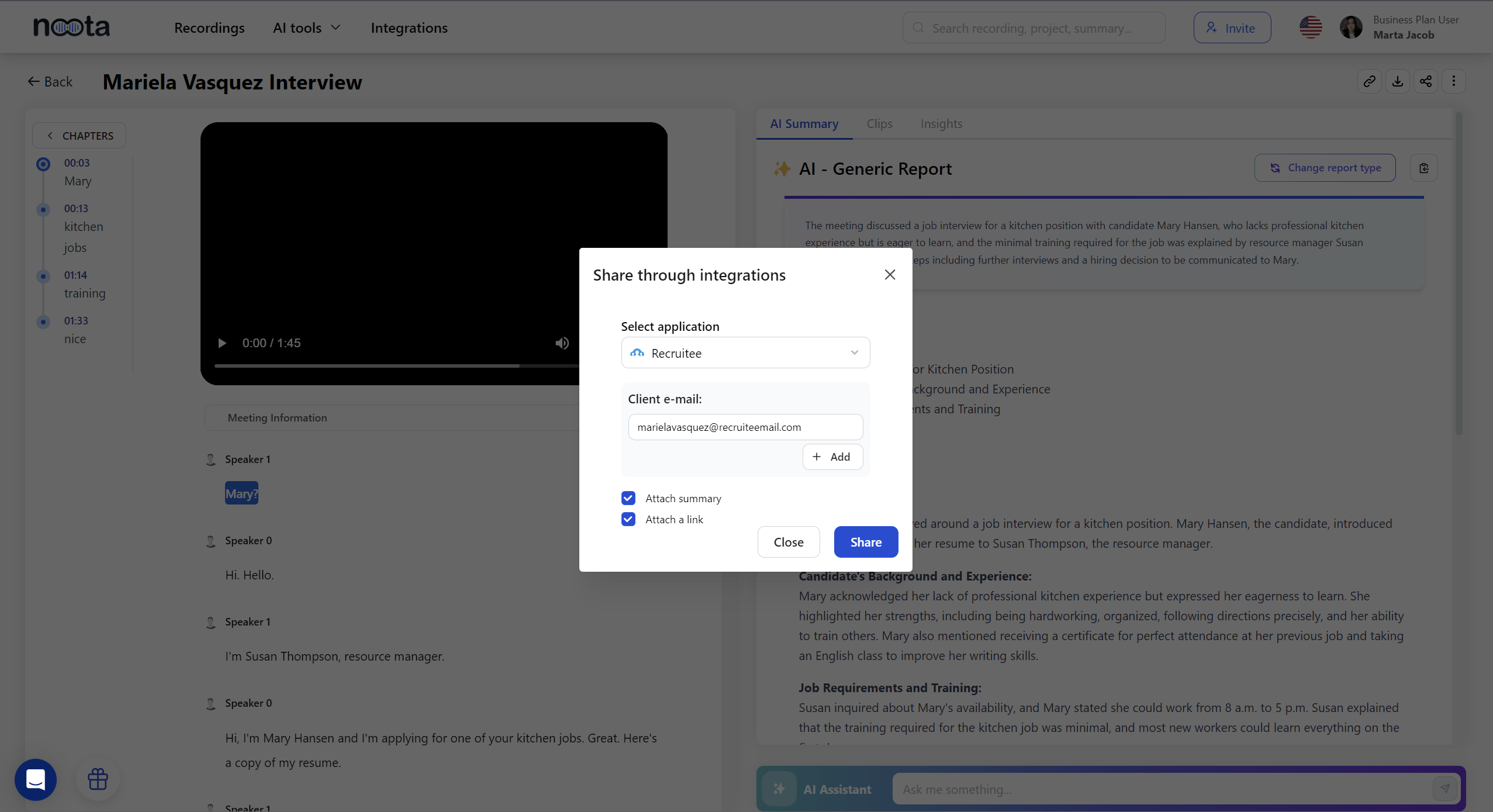1493x812 pixels.
Task: Mute the video with speaker icon
Action: 562,343
